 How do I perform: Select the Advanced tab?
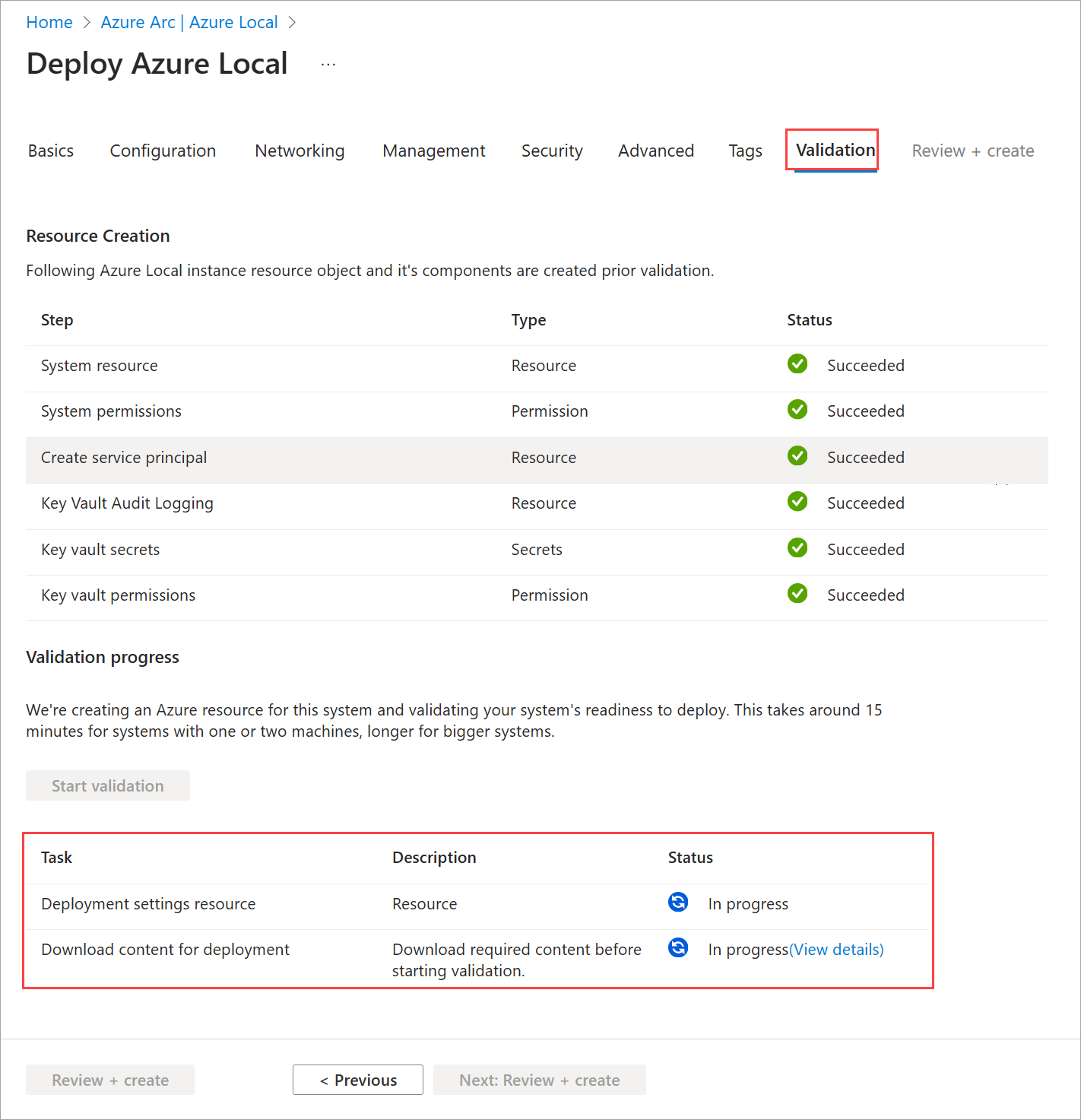pos(656,151)
